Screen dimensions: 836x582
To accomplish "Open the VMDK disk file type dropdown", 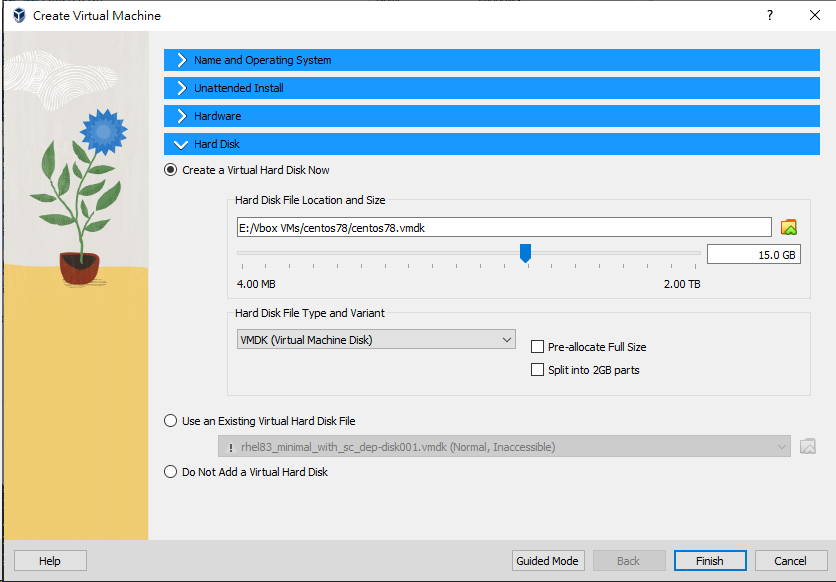I will pyautogui.click(x=375, y=340).
